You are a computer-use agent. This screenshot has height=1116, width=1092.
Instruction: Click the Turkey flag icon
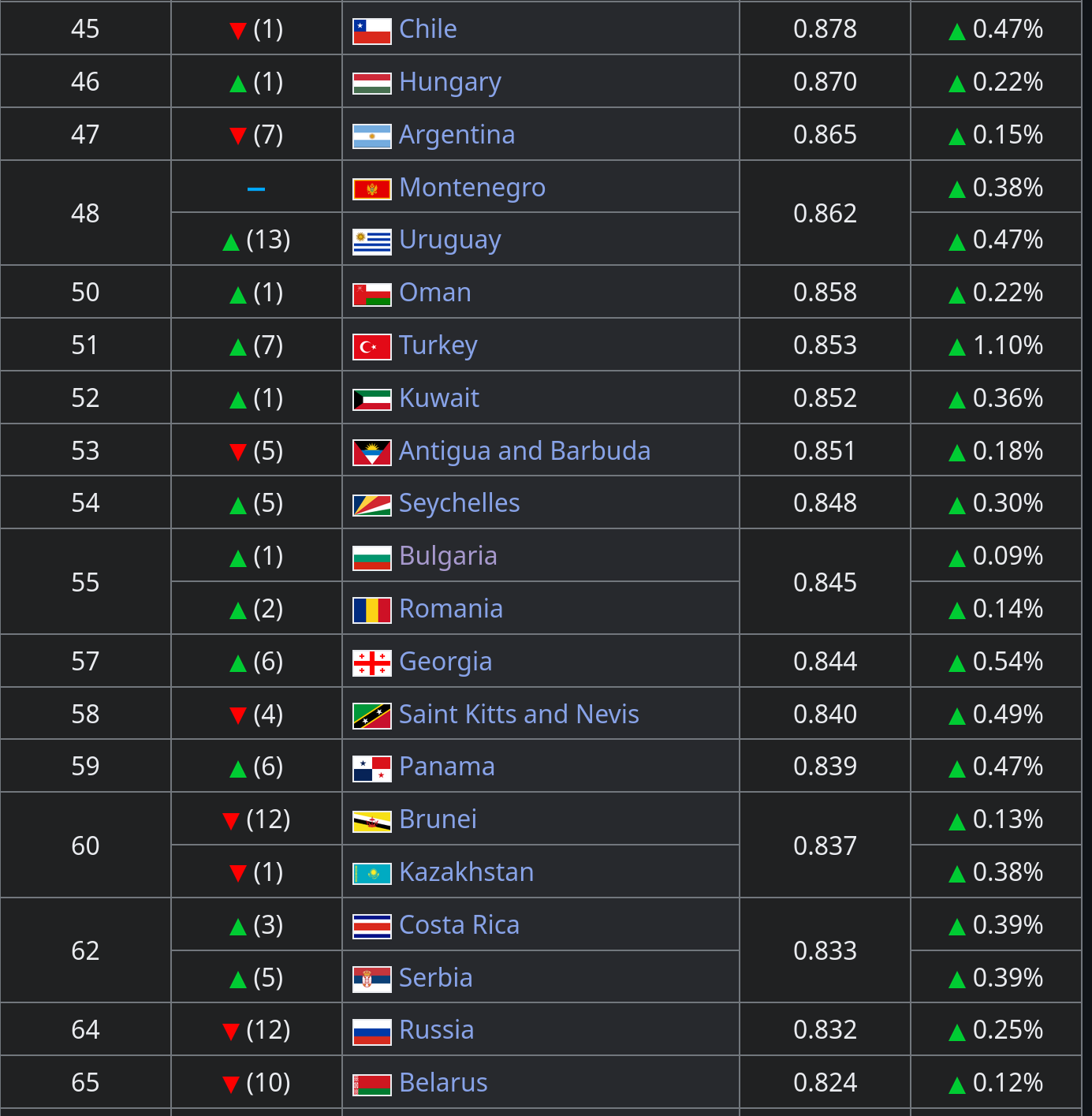point(371,347)
